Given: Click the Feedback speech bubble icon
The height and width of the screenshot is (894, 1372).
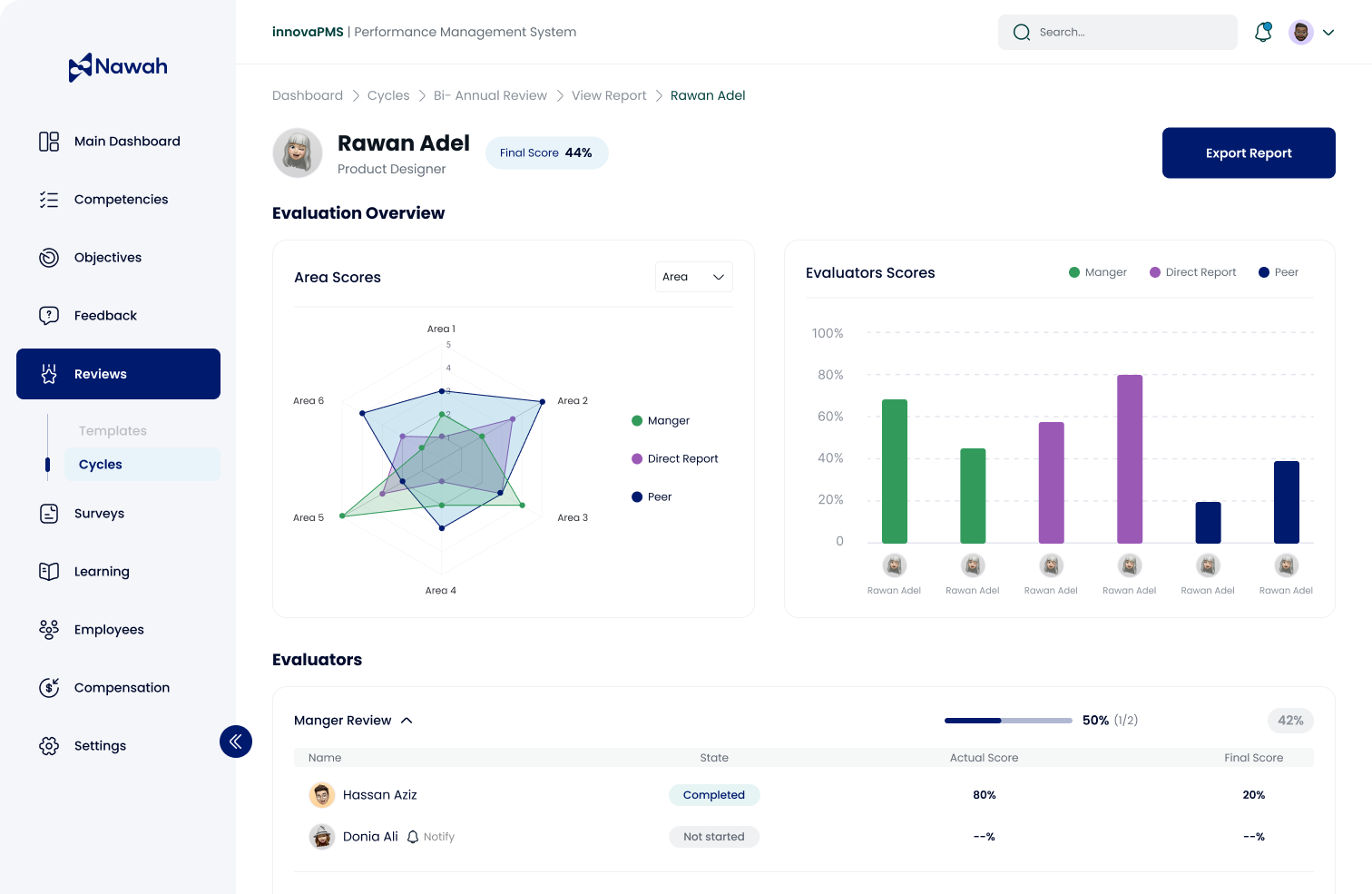Looking at the screenshot, I should click(49, 316).
